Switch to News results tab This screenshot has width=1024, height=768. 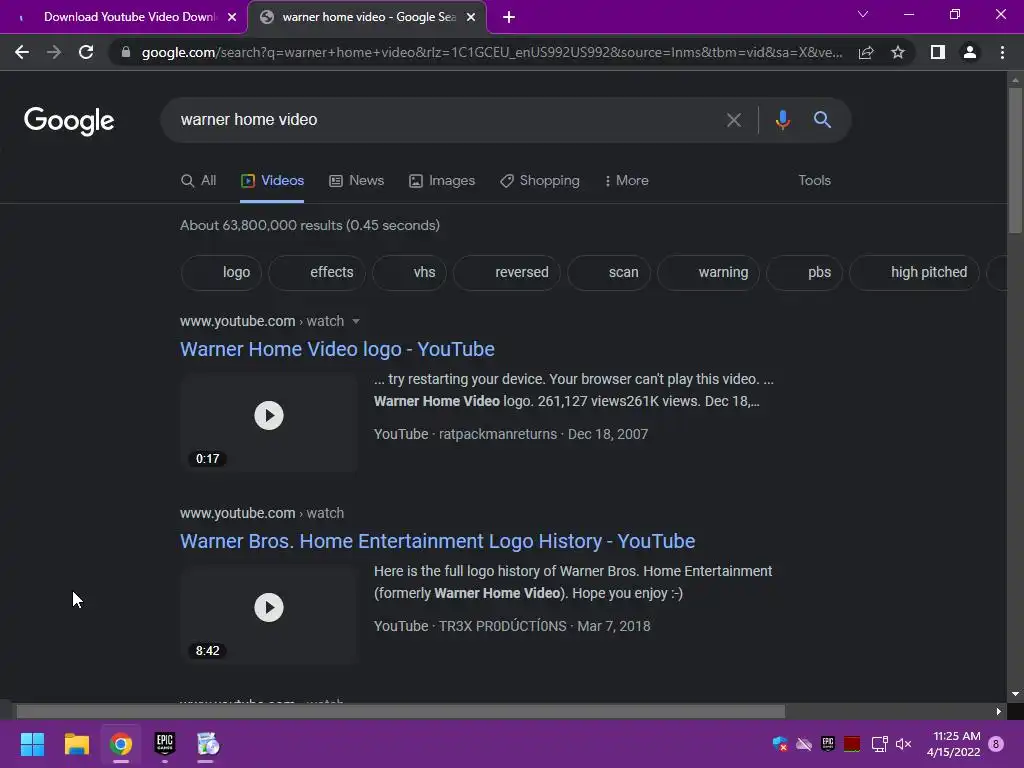357,181
